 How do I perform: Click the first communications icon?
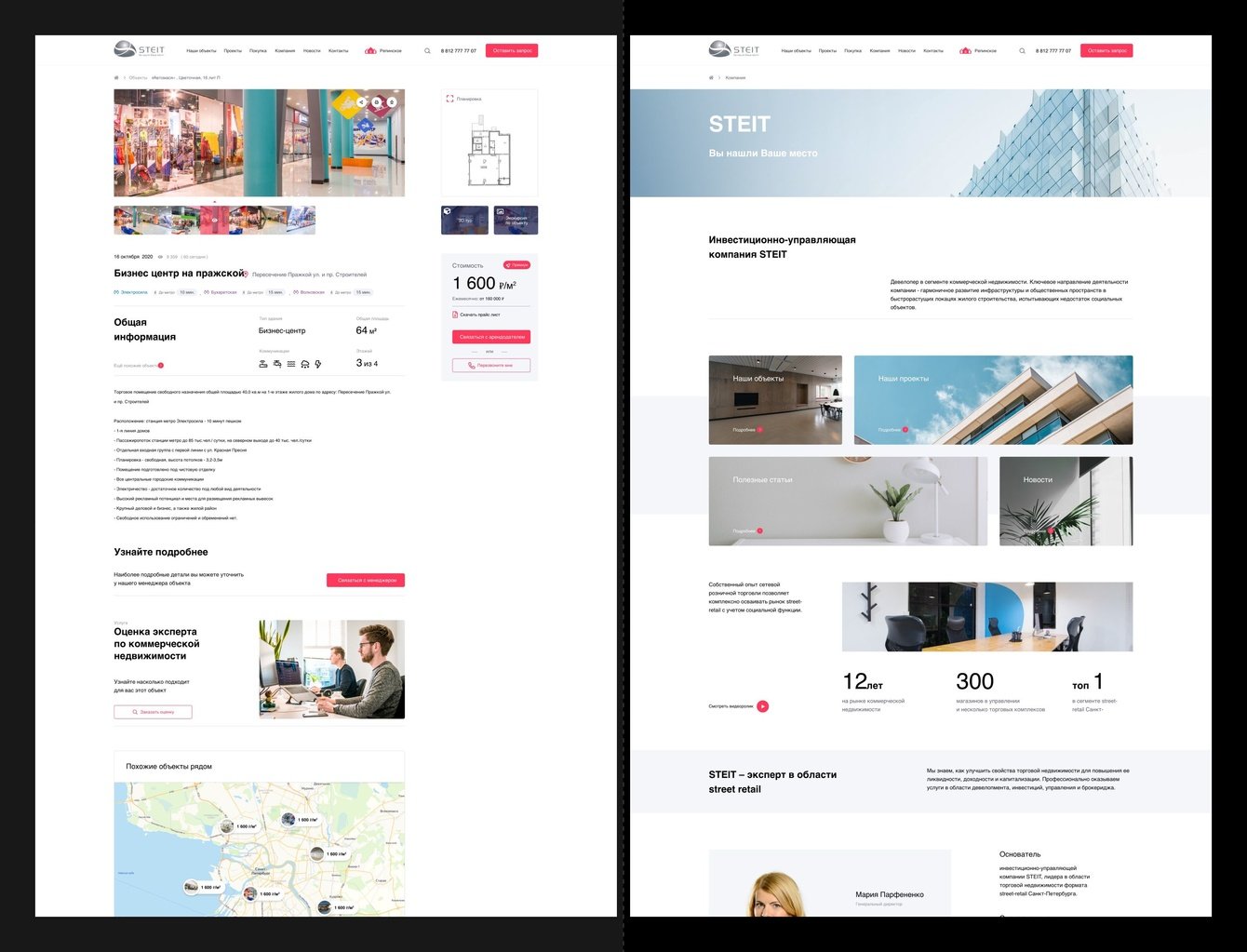263,364
